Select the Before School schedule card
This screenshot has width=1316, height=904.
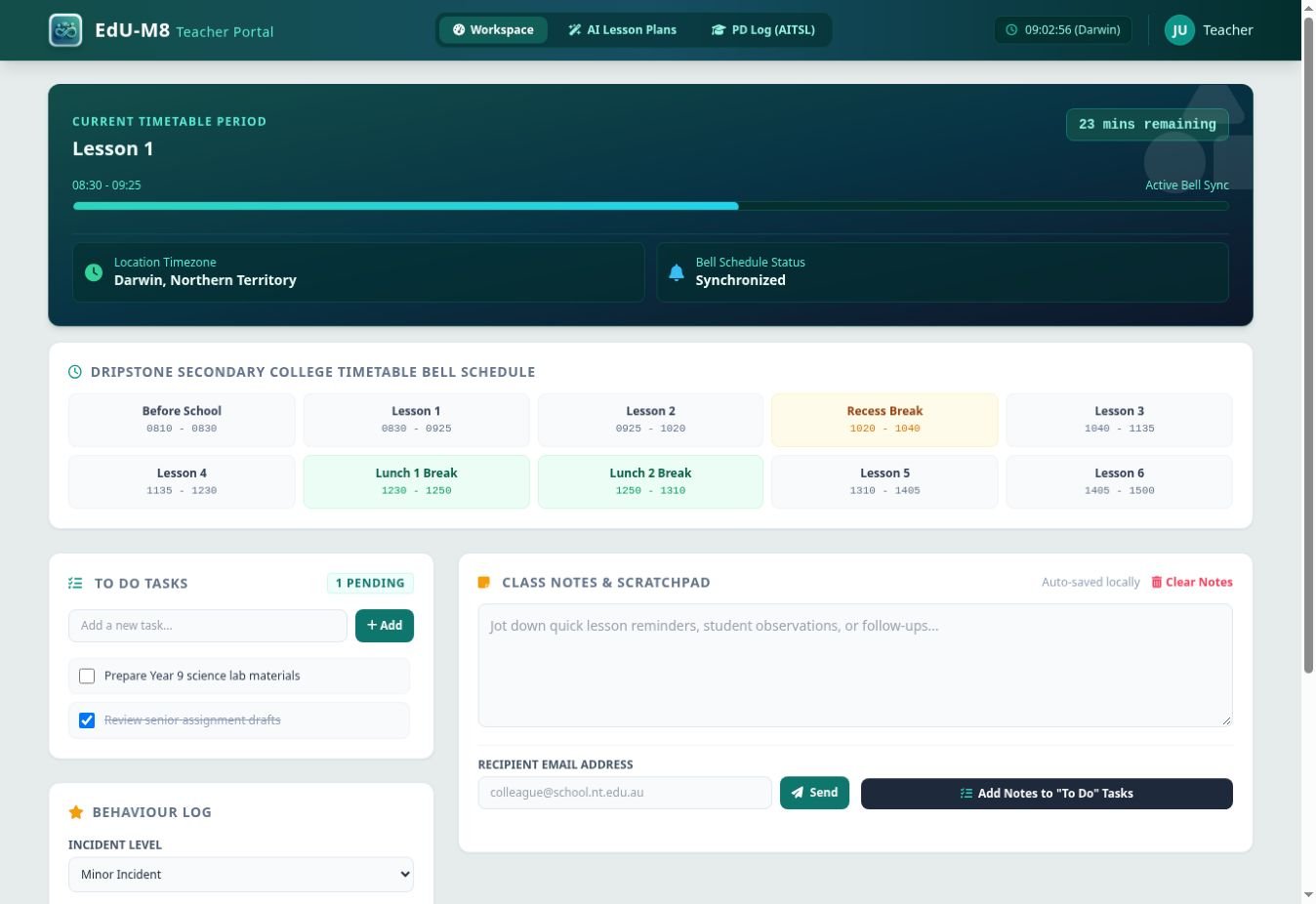tap(182, 420)
